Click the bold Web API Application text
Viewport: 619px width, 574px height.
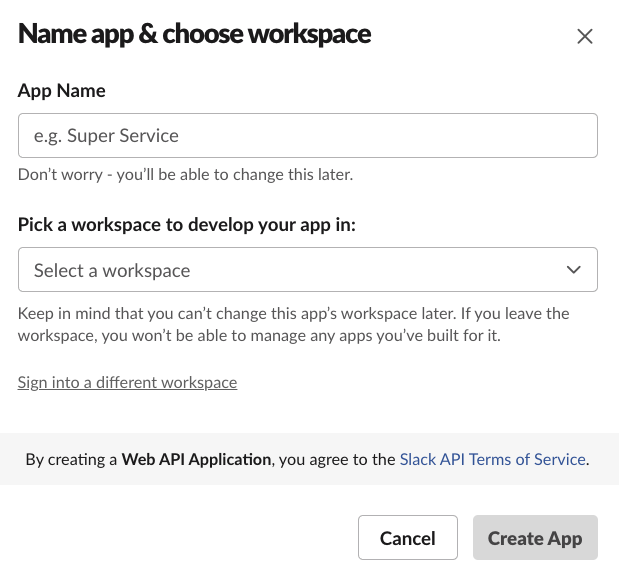196,459
